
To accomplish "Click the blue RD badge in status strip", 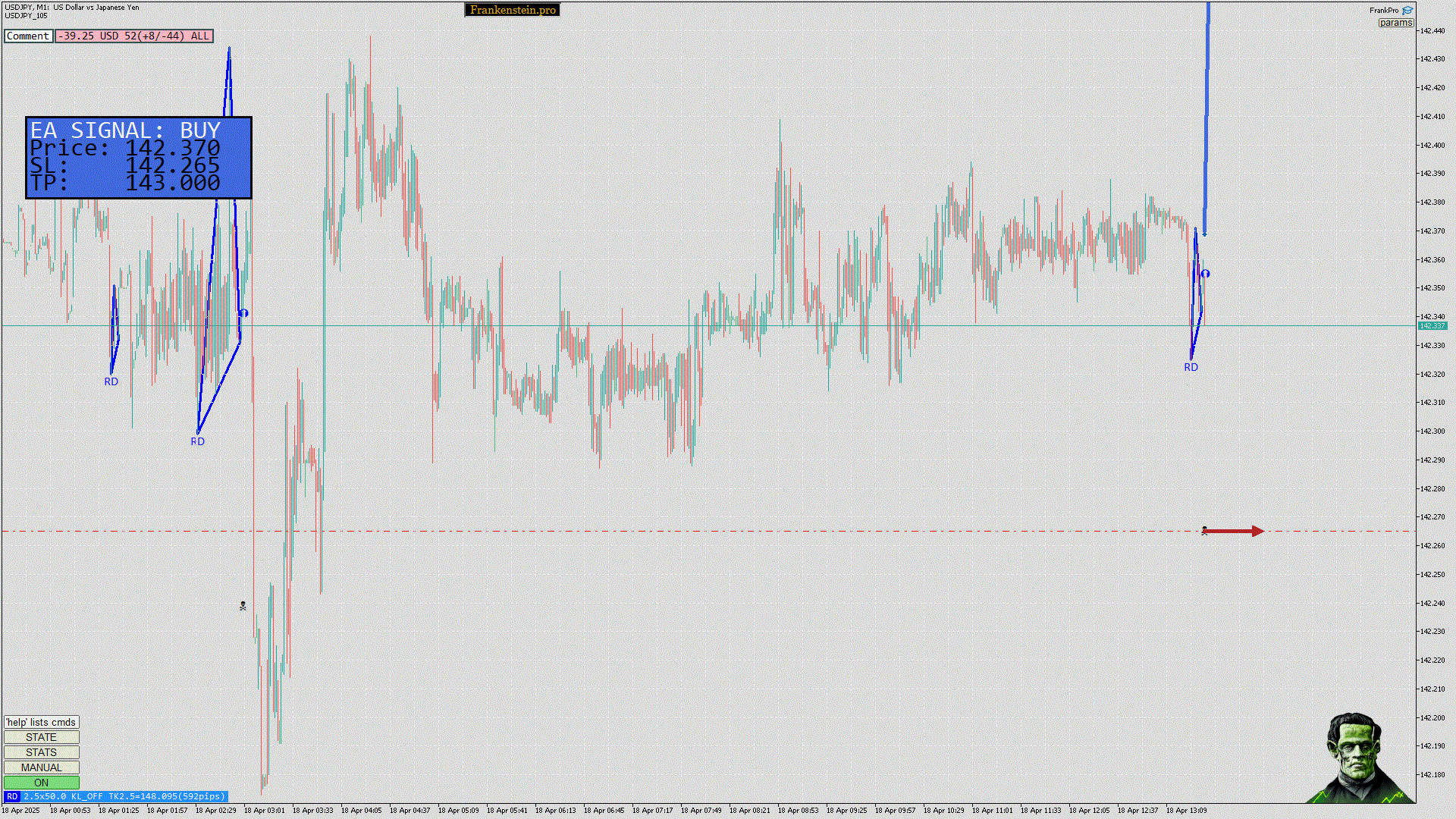I will (x=12, y=796).
